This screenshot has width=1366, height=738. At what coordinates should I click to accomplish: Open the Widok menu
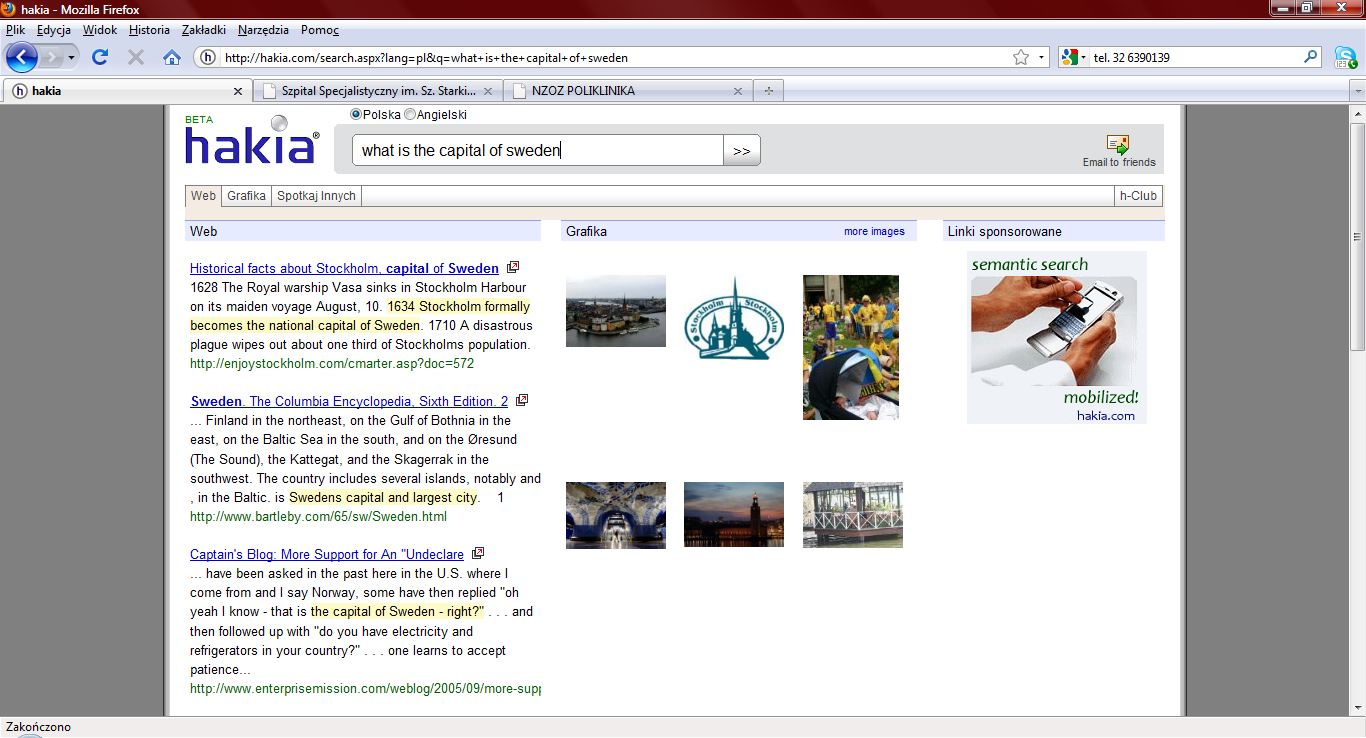click(x=100, y=30)
